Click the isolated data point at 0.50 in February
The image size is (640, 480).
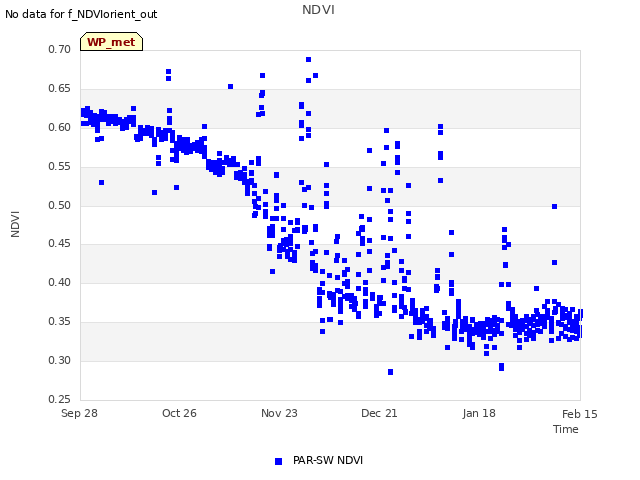pyautogui.click(x=554, y=207)
